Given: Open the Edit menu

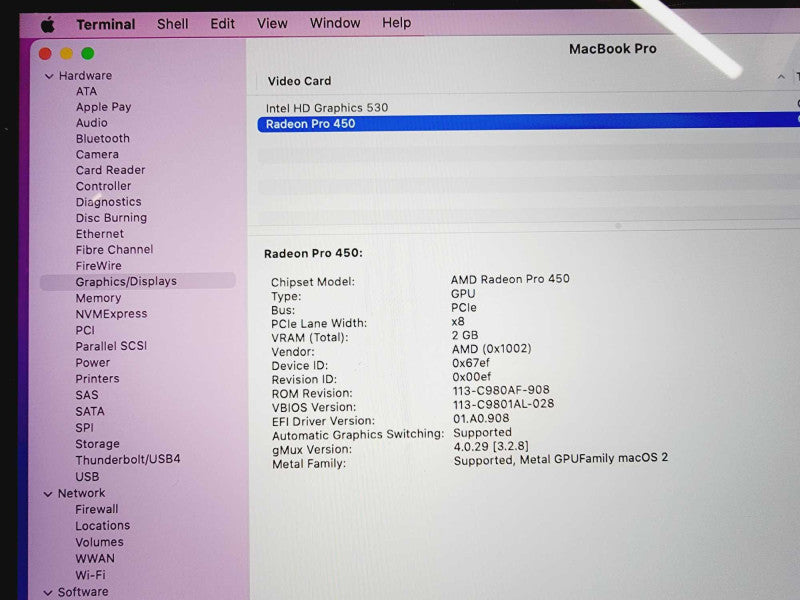Looking at the screenshot, I should (x=222, y=23).
